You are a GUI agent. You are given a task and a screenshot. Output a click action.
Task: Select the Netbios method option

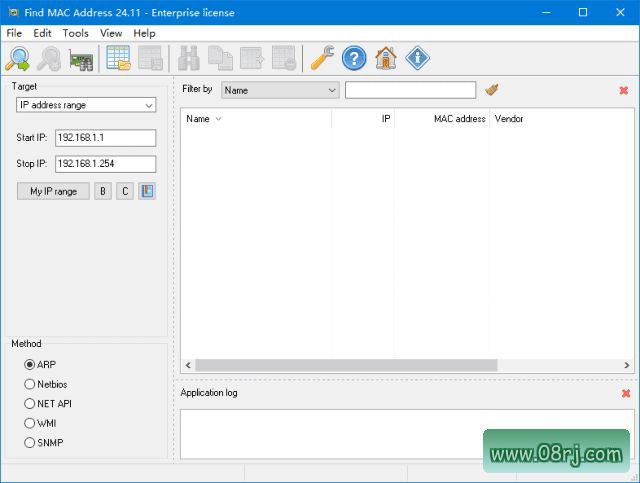click(30, 384)
